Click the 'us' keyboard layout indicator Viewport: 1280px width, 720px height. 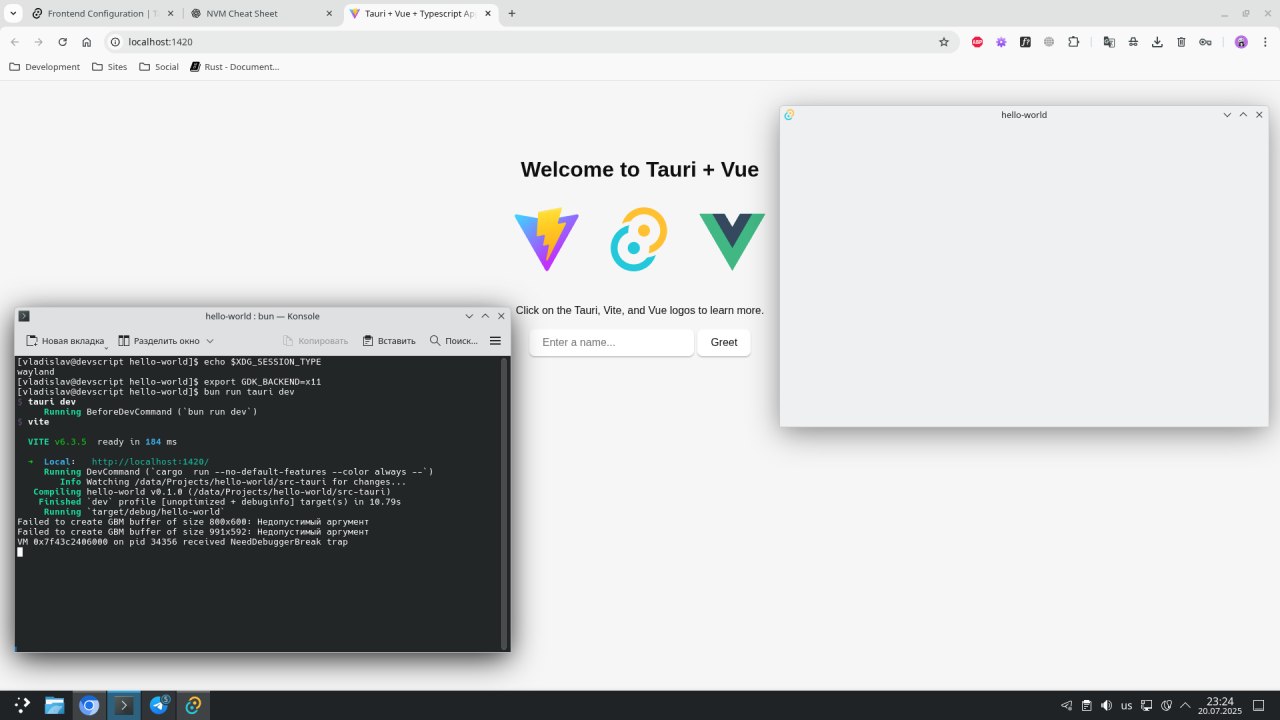pyautogui.click(x=1126, y=705)
